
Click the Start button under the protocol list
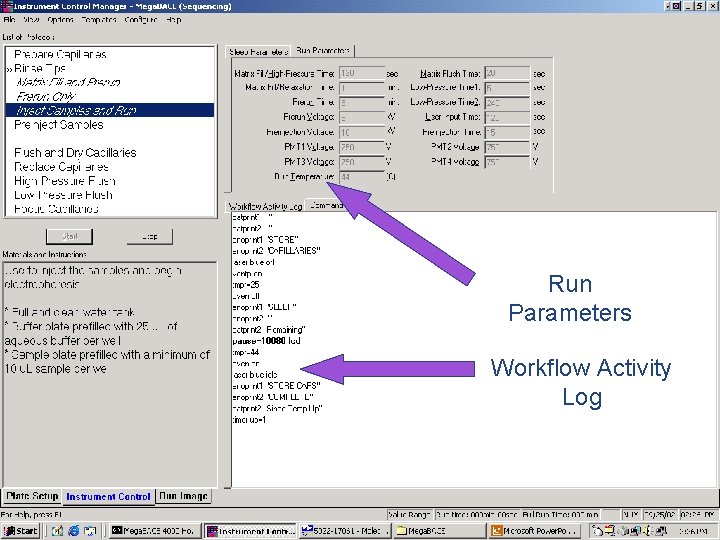click(69, 236)
